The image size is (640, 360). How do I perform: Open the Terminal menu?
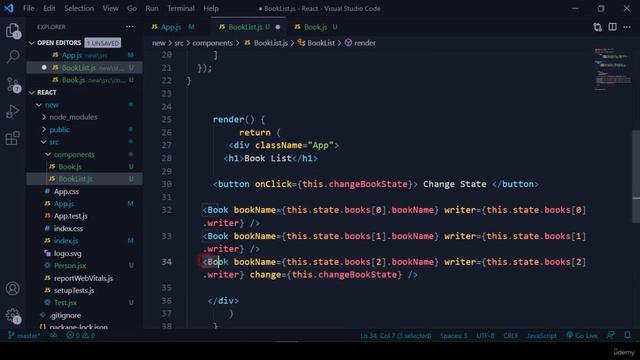(181, 8)
